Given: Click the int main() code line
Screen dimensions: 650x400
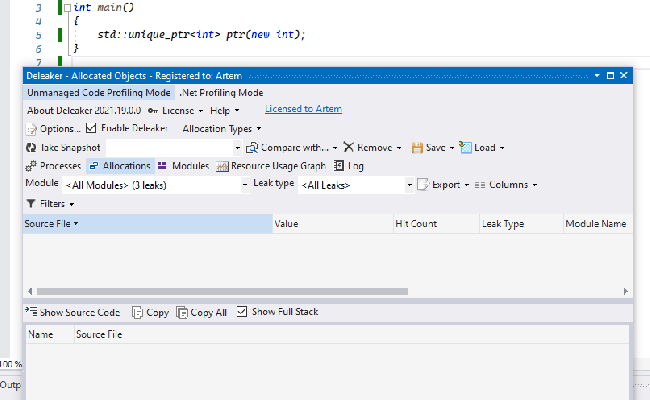Looking at the screenshot, I should point(104,7).
